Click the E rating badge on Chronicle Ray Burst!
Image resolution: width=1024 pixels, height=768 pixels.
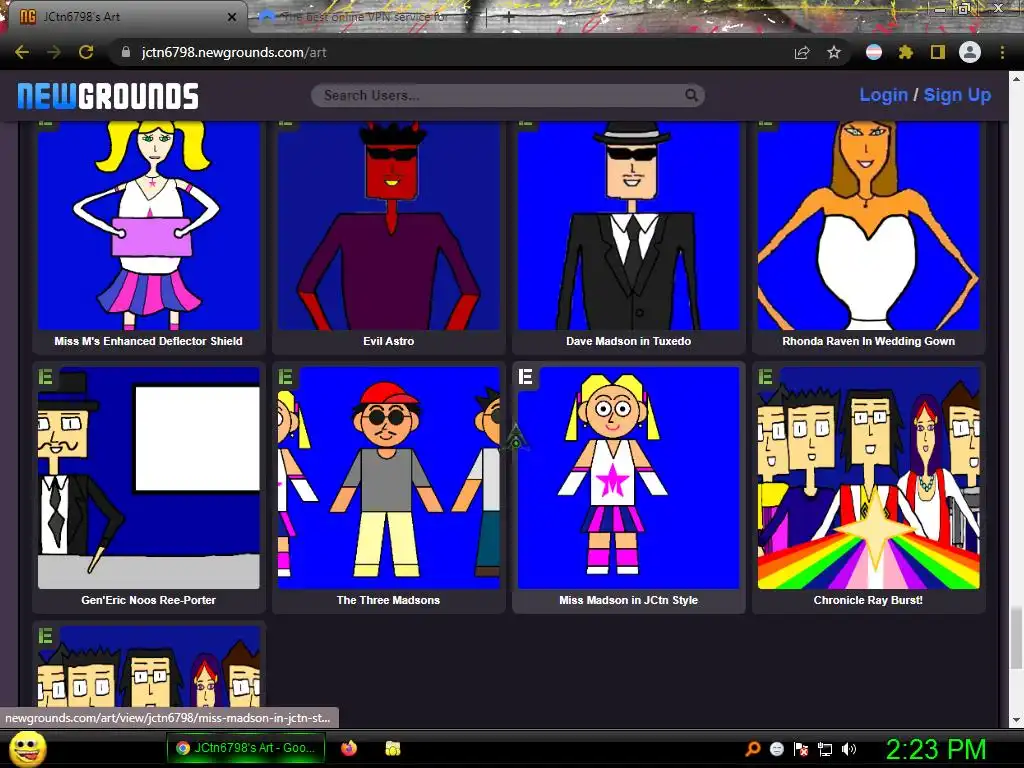tap(765, 377)
